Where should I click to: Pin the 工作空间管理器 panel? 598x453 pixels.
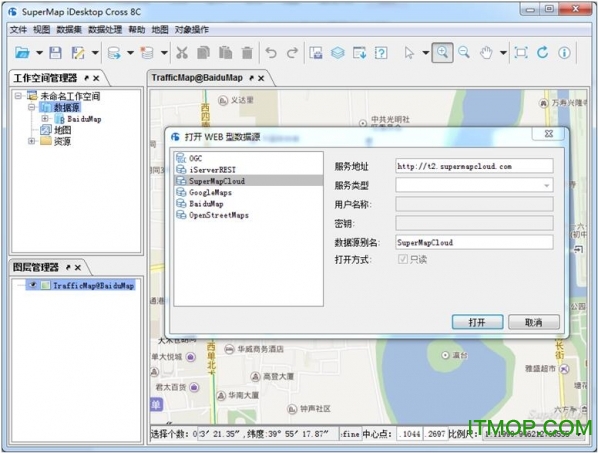click(x=87, y=78)
